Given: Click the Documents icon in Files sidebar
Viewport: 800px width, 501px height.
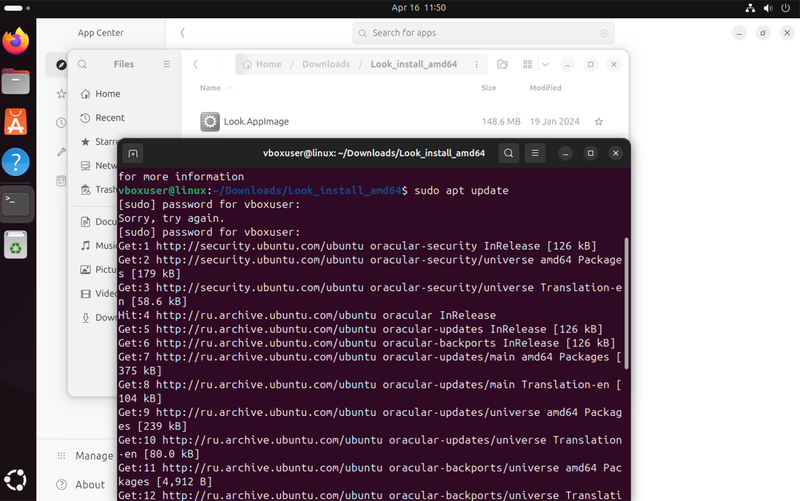Looking at the screenshot, I should (x=85, y=221).
